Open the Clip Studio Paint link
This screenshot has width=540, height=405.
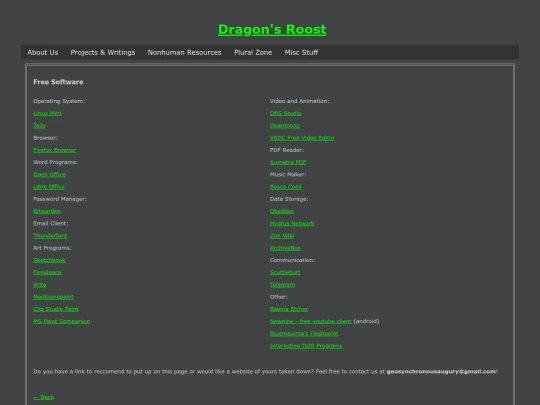click(56, 309)
